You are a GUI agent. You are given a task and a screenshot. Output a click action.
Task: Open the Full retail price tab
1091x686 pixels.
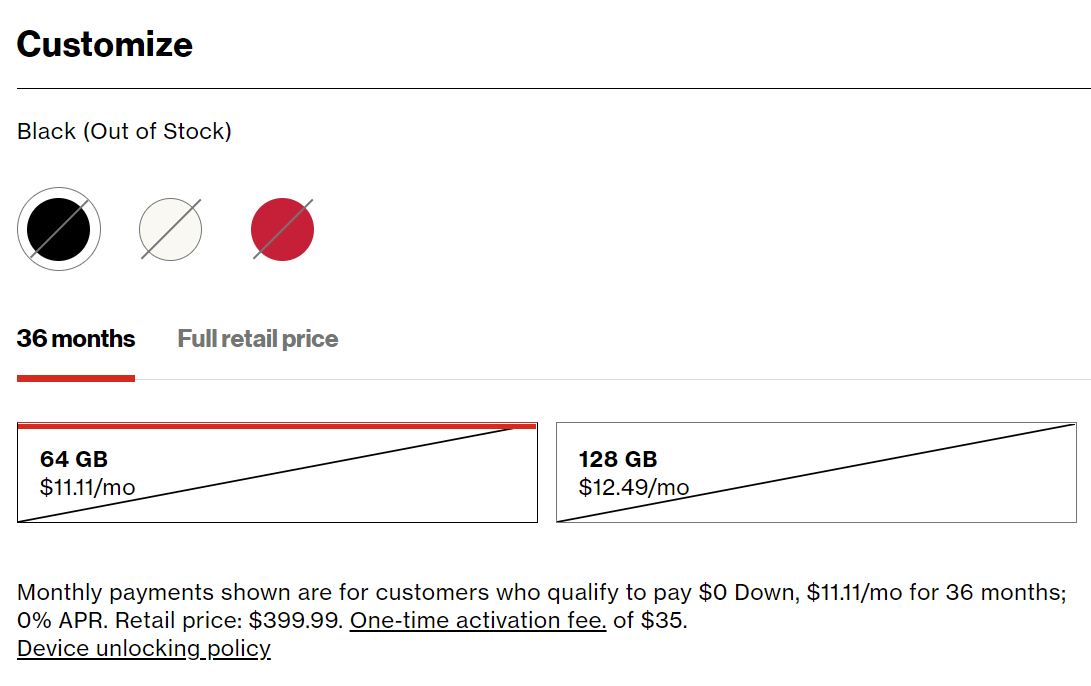(x=258, y=339)
